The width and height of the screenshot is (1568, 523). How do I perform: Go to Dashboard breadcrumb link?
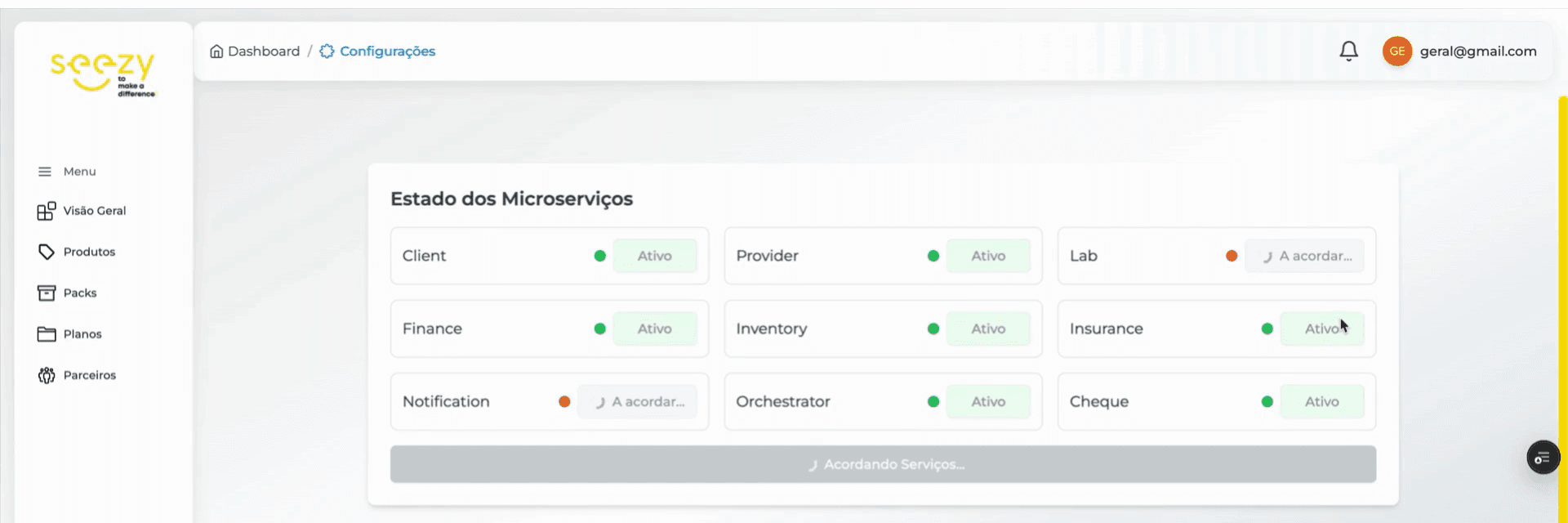[x=264, y=51]
